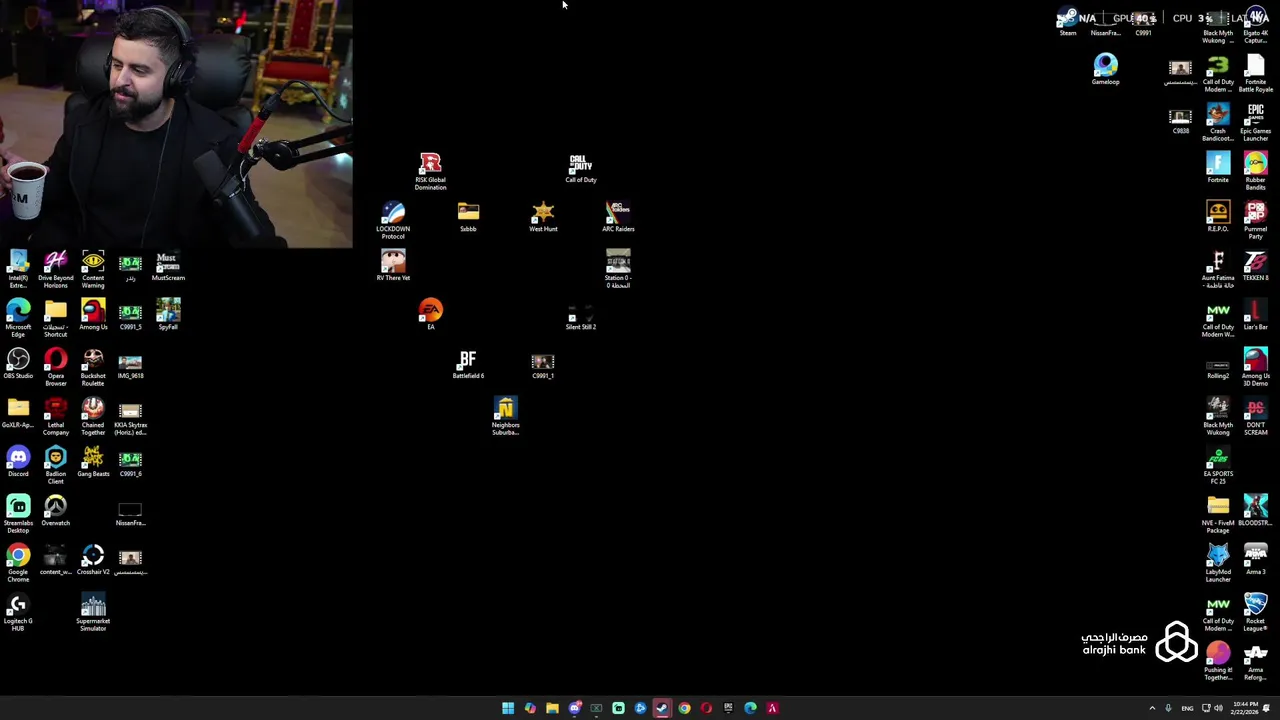Click the Among Us desktop shortcut

pyautogui.click(x=93, y=315)
